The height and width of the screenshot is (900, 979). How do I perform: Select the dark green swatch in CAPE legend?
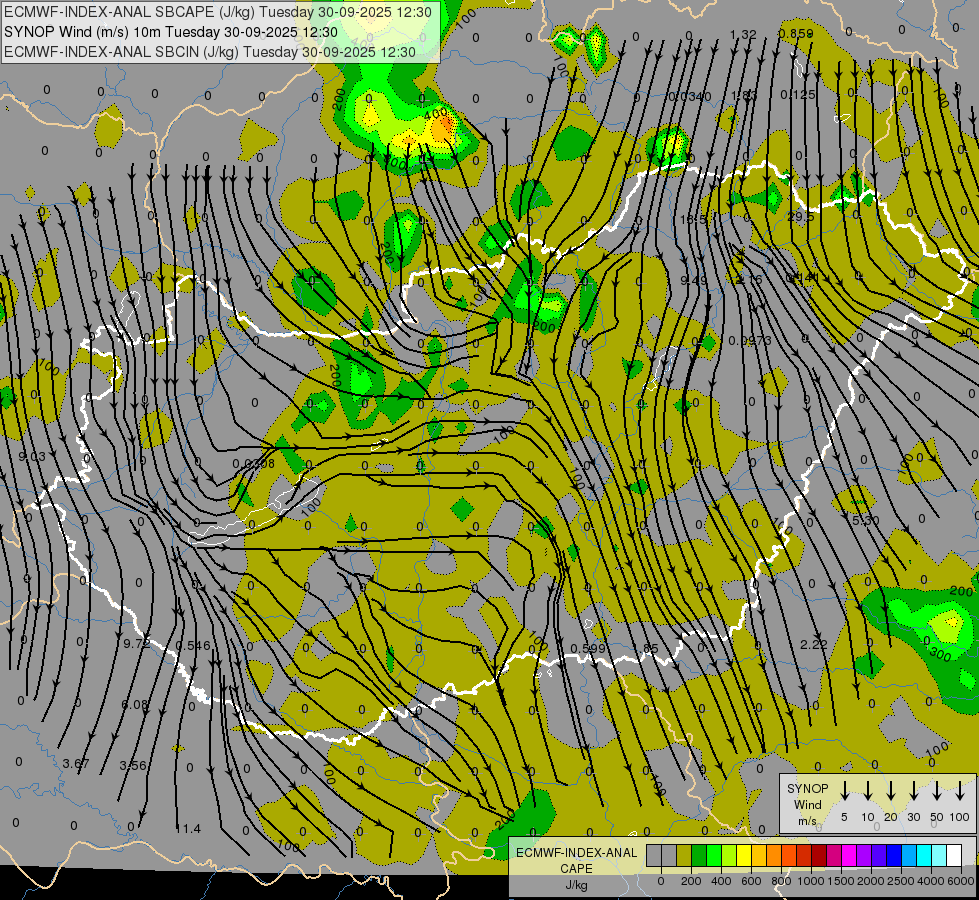point(699,855)
